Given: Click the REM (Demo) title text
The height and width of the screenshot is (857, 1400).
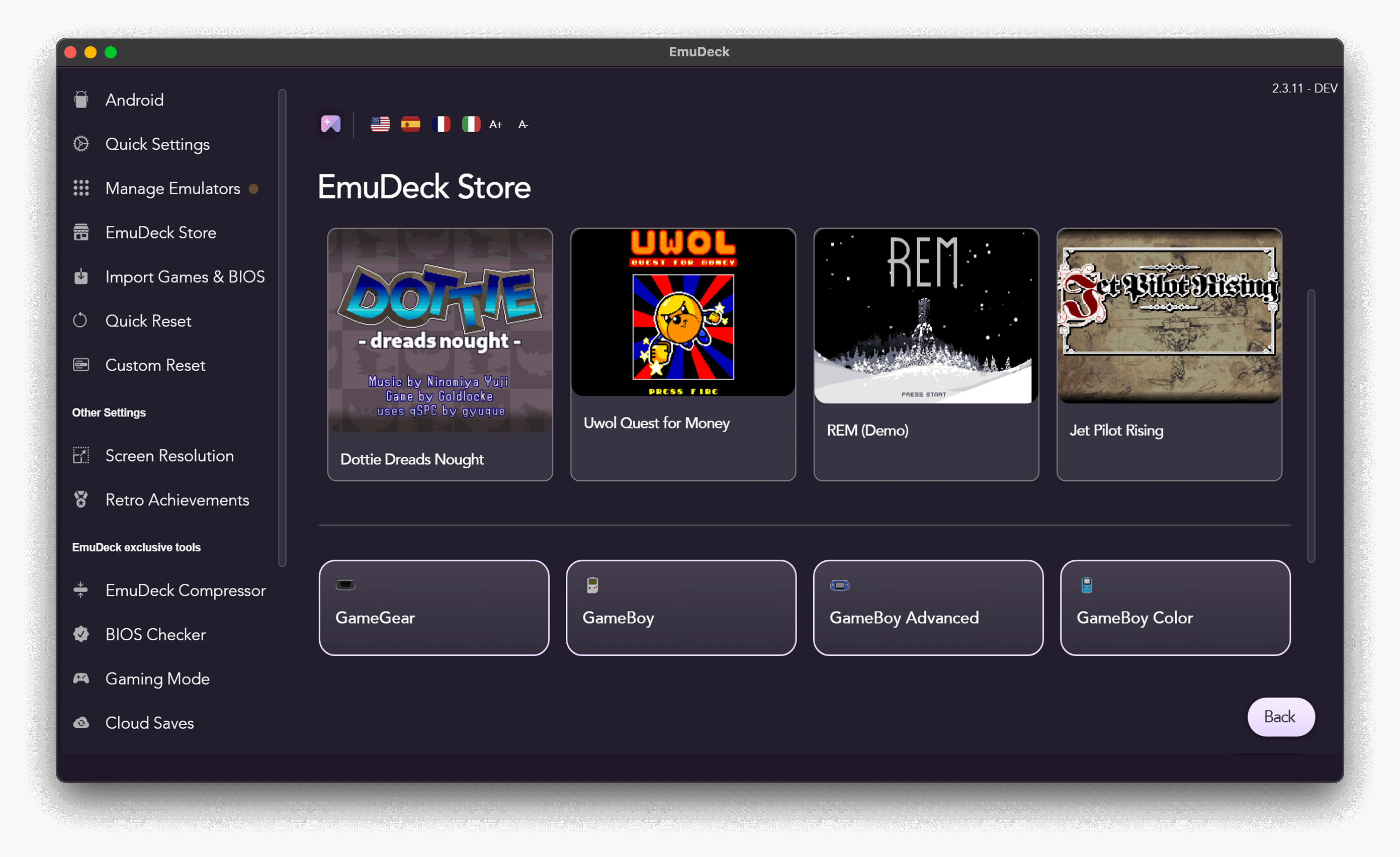Looking at the screenshot, I should 867,430.
